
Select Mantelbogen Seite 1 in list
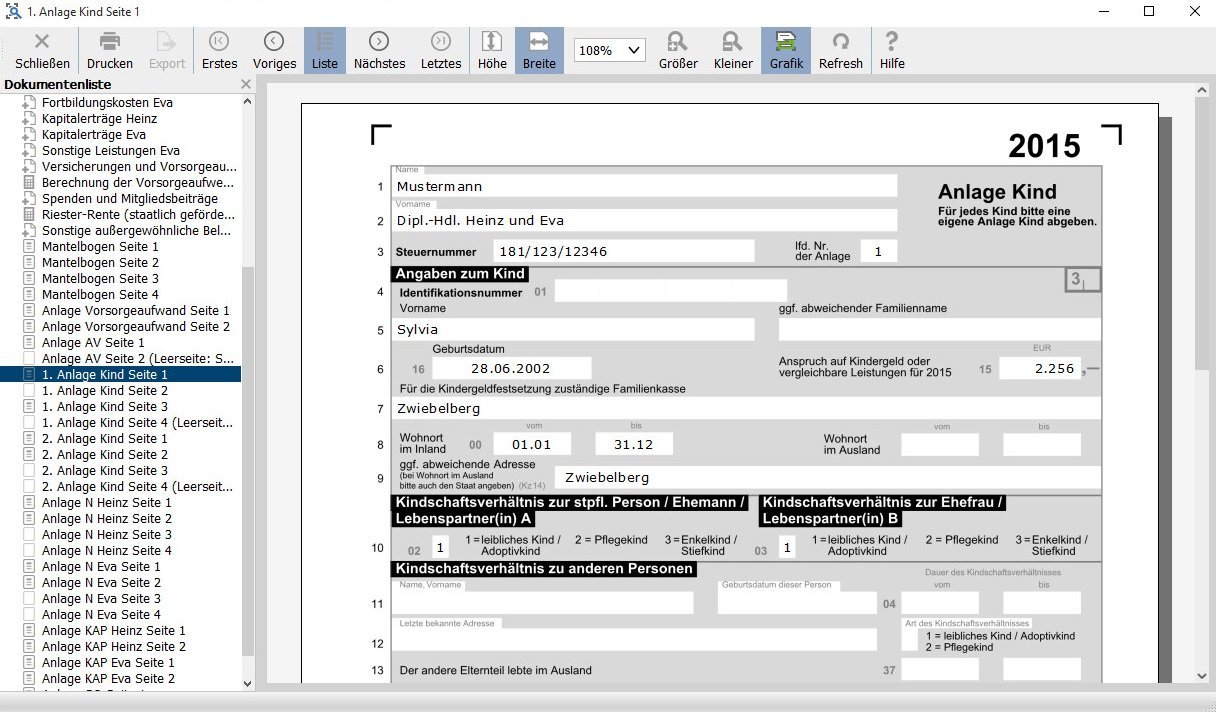pos(100,246)
